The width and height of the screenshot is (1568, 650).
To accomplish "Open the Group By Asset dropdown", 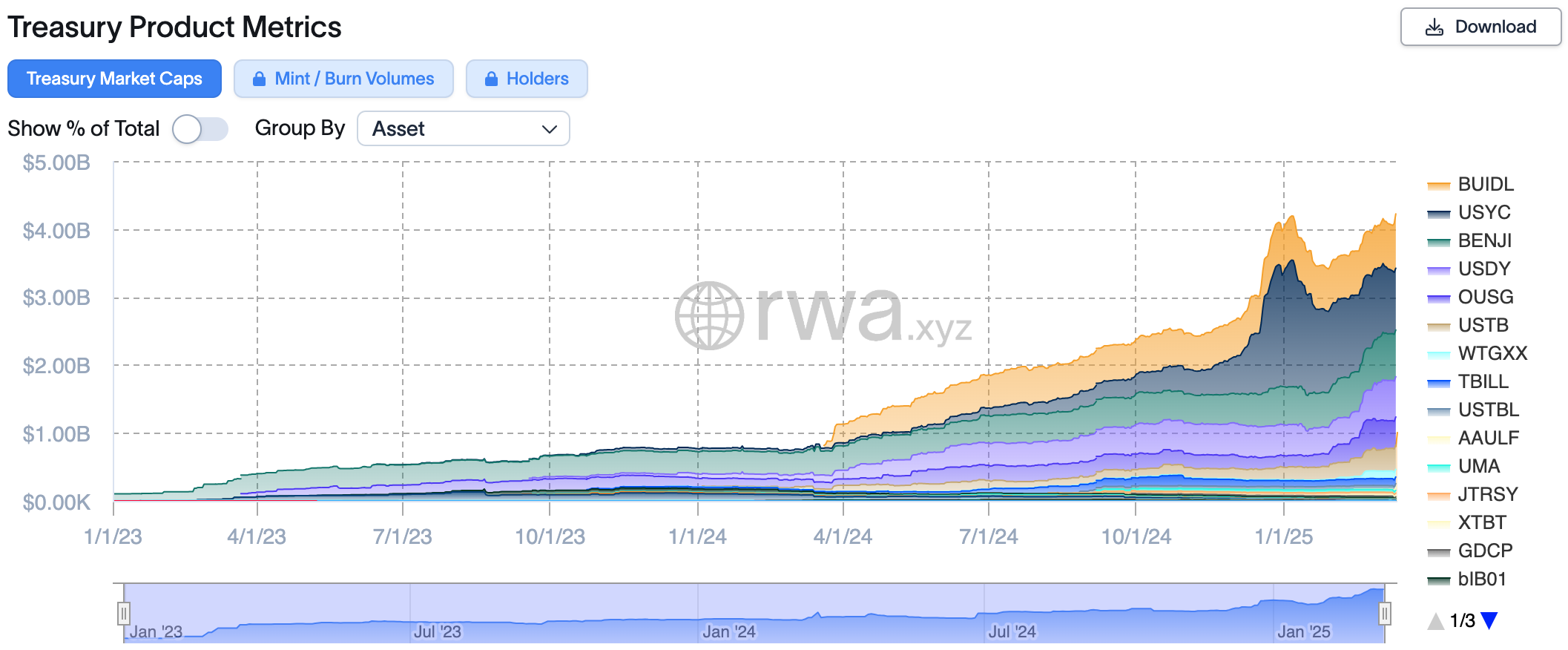I will coord(463,129).
